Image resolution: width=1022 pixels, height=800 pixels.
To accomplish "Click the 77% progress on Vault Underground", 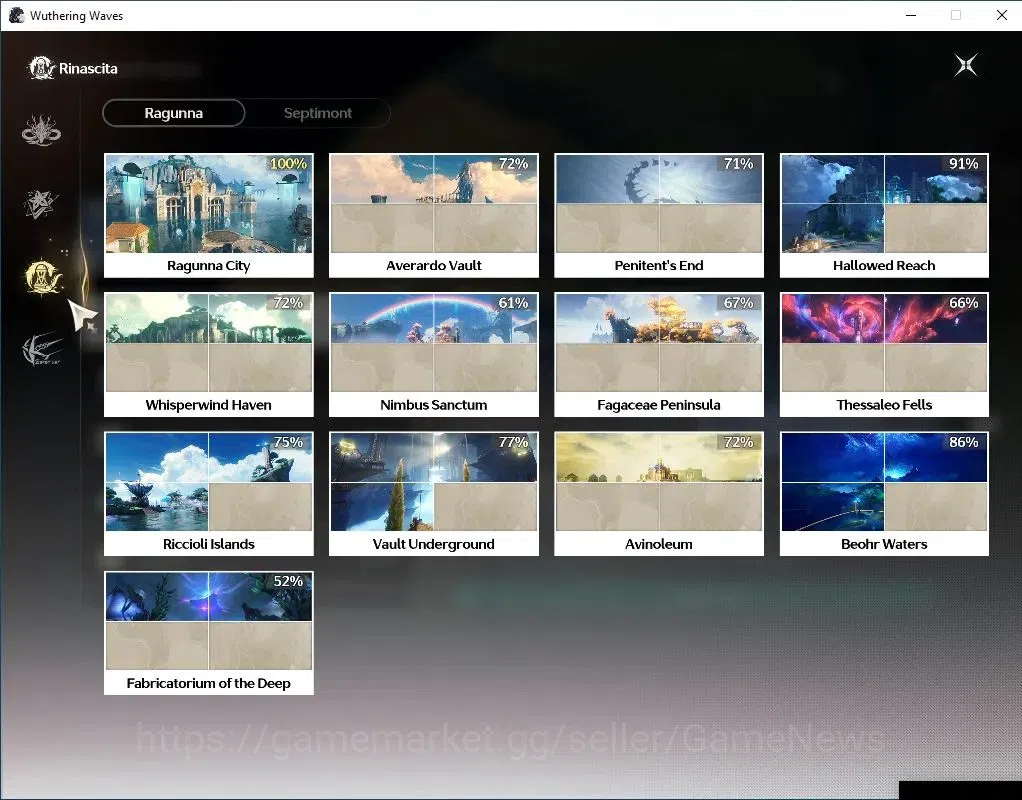I will [513, 442].
